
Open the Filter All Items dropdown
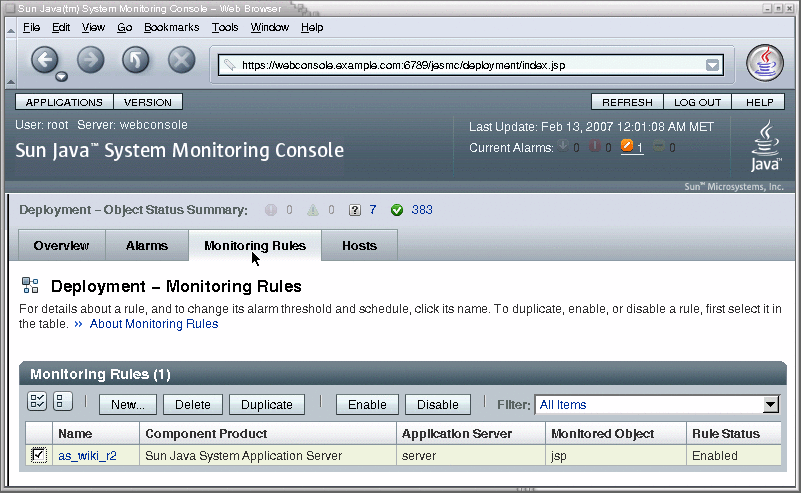pyautogui.click(x=657, y=405)
